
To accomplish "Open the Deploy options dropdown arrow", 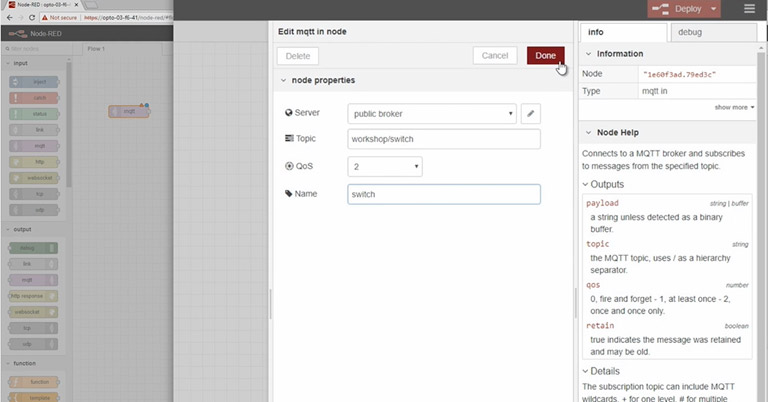I will point(714,9).
